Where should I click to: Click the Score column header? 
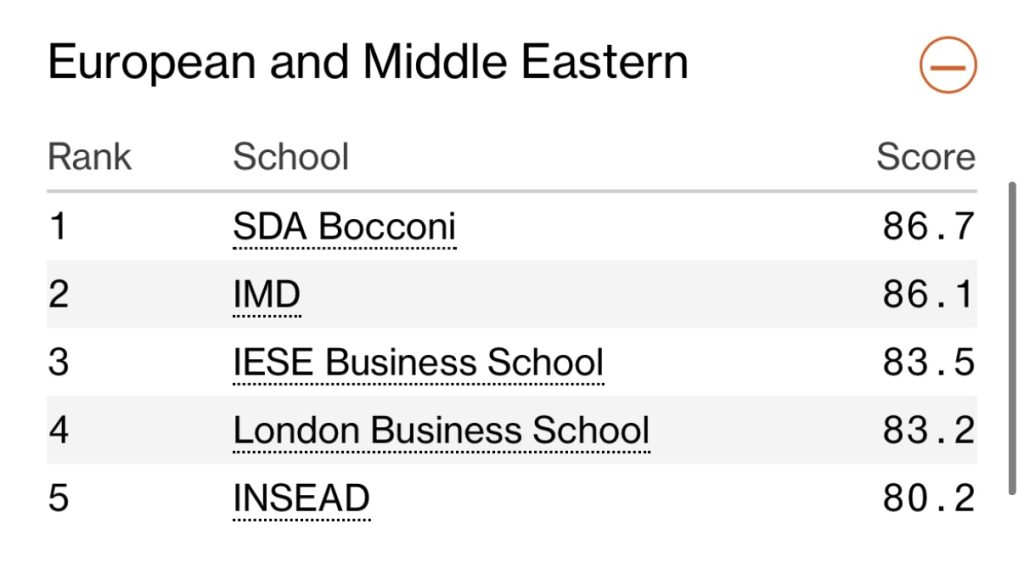point(925,157)
